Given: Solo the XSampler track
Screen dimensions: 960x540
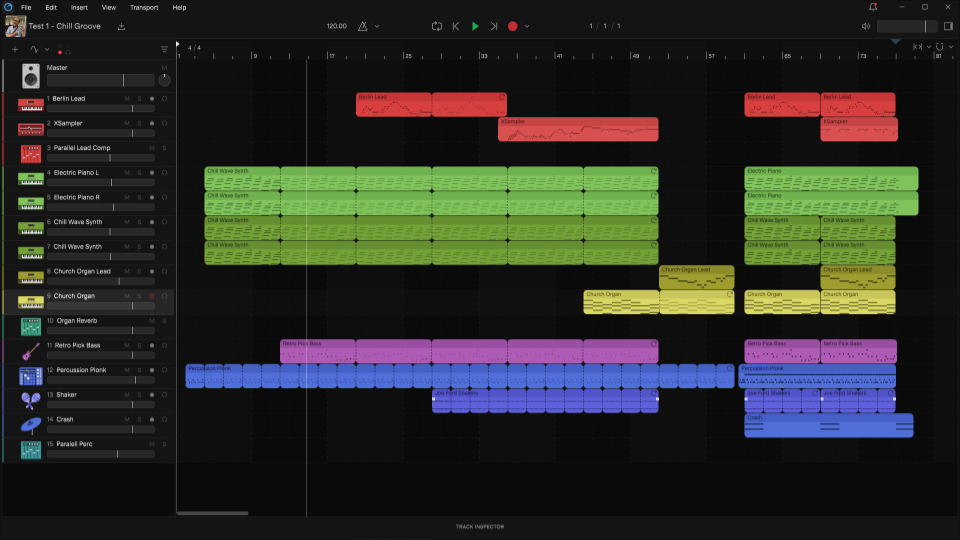Looking at the screenshot, I should [x=139, y=123].
